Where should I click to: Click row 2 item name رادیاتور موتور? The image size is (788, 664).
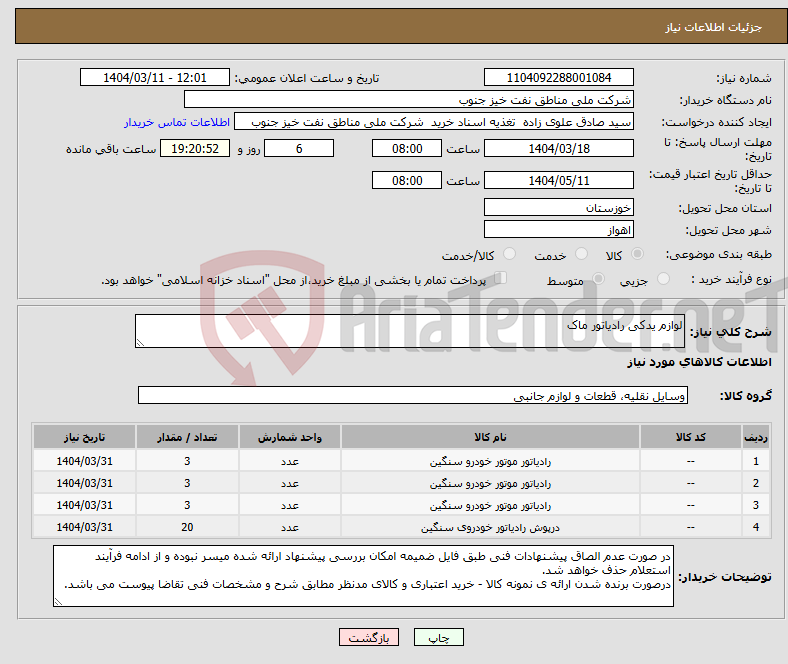(490, 483)
